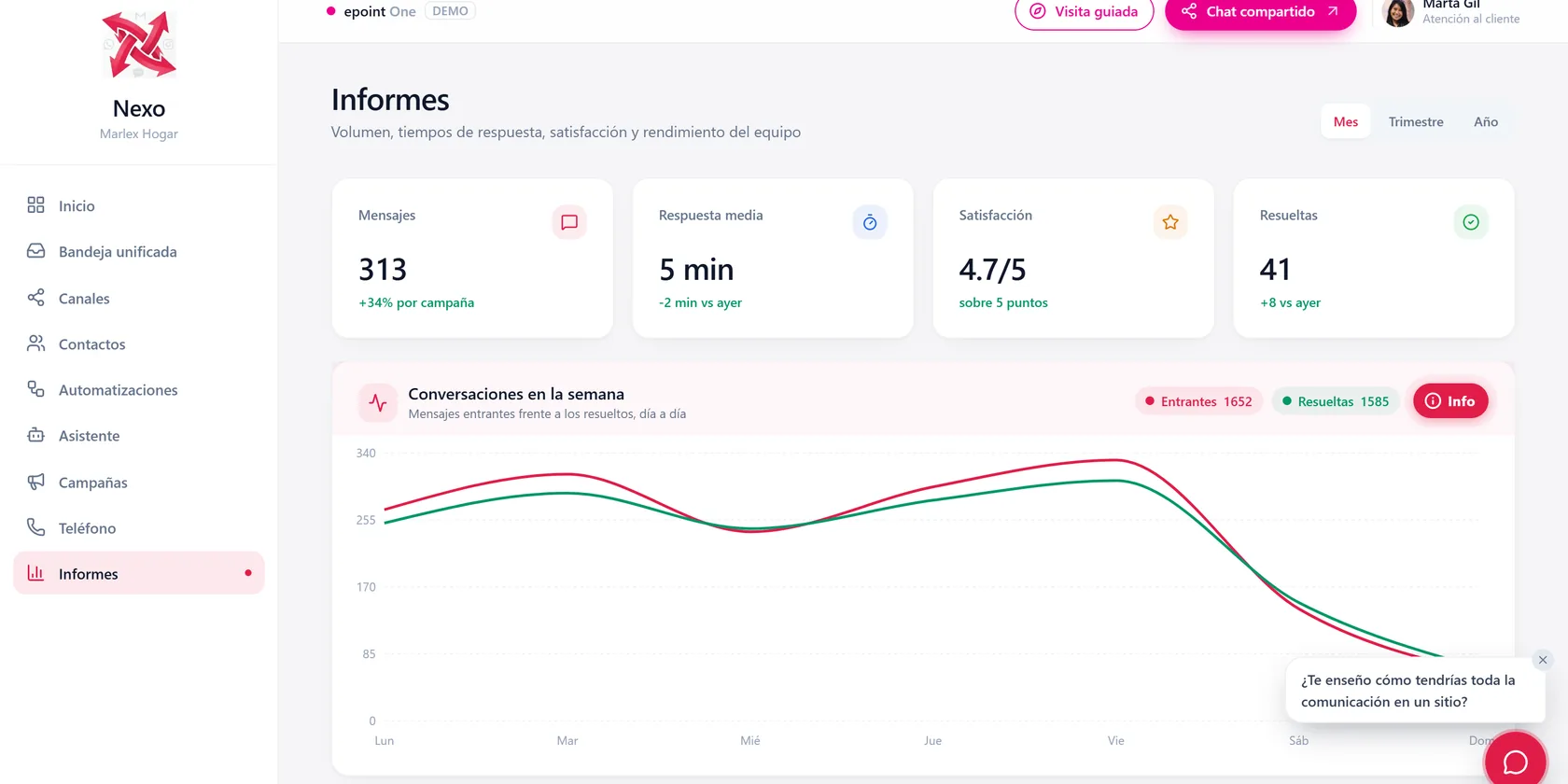
Task: Click the 'Mié' axis label on chart
Action: pos(750,741)
